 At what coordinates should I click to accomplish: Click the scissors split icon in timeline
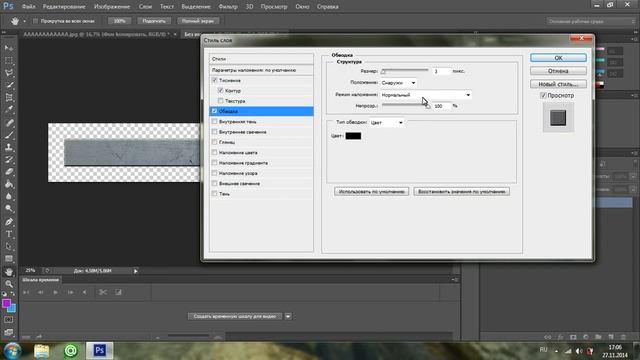pos(103,292)
